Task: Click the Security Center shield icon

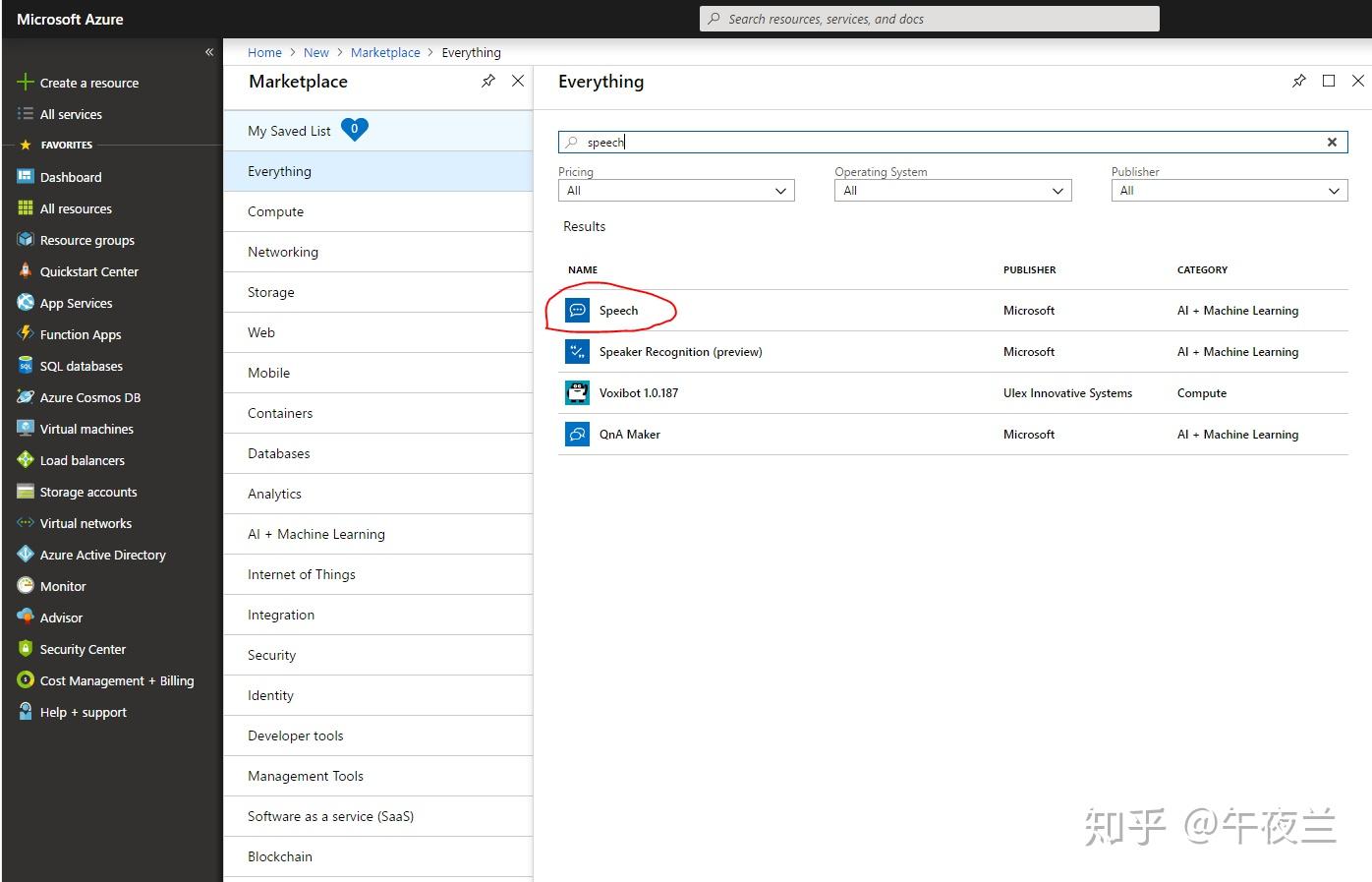Action: (x=26, y=649)
